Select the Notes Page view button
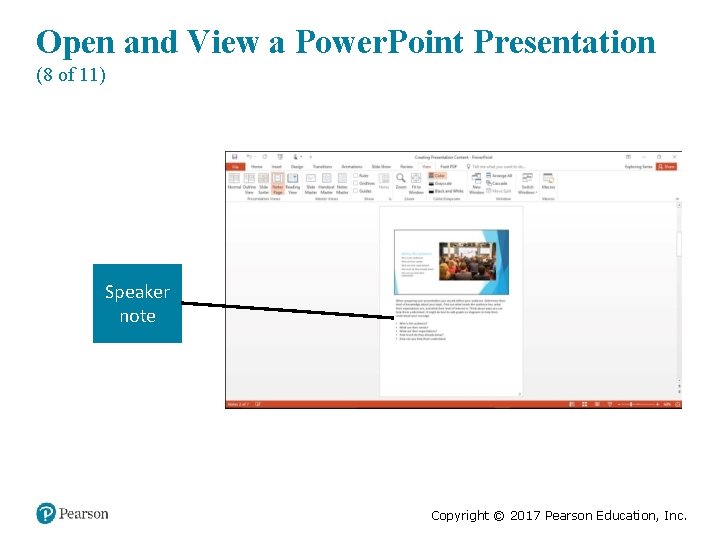720x540 pixels. pyautogui.click(x=277, y=183)
